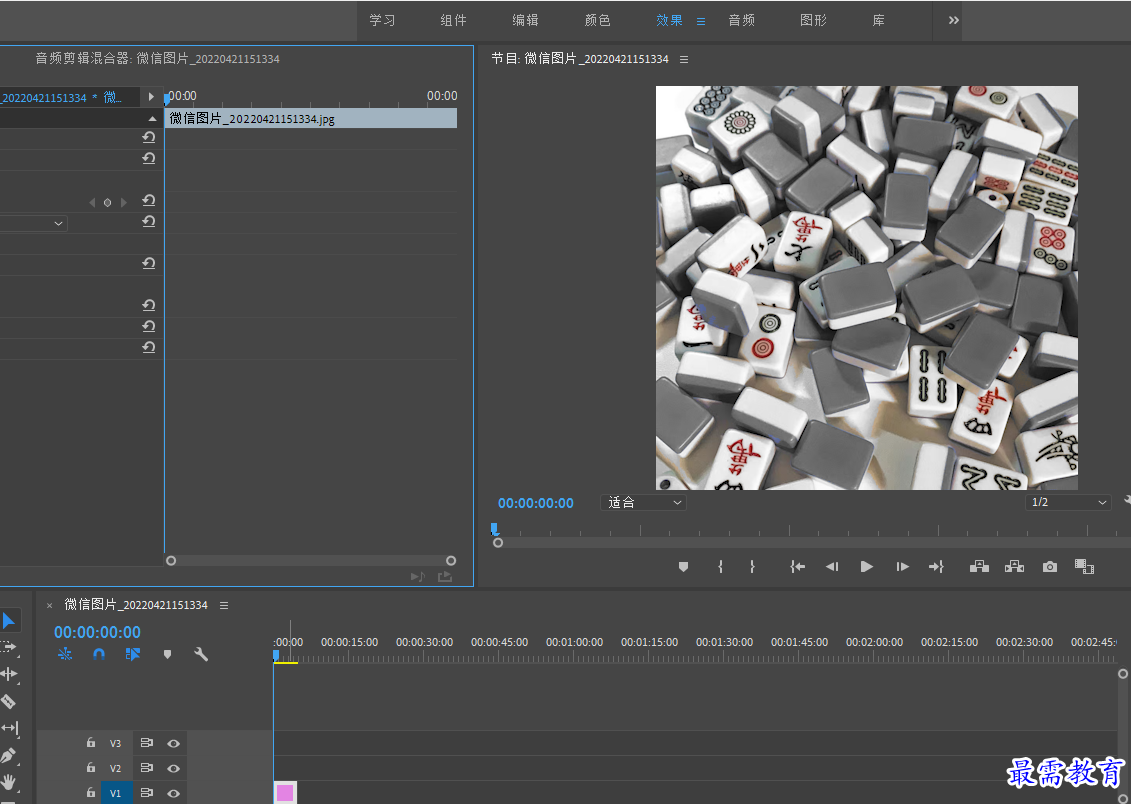This screenshot has width=1131, height=804.
Task: Toggle V3 track visibility eye
Action: pyautogui.click(x=173, y=743)
